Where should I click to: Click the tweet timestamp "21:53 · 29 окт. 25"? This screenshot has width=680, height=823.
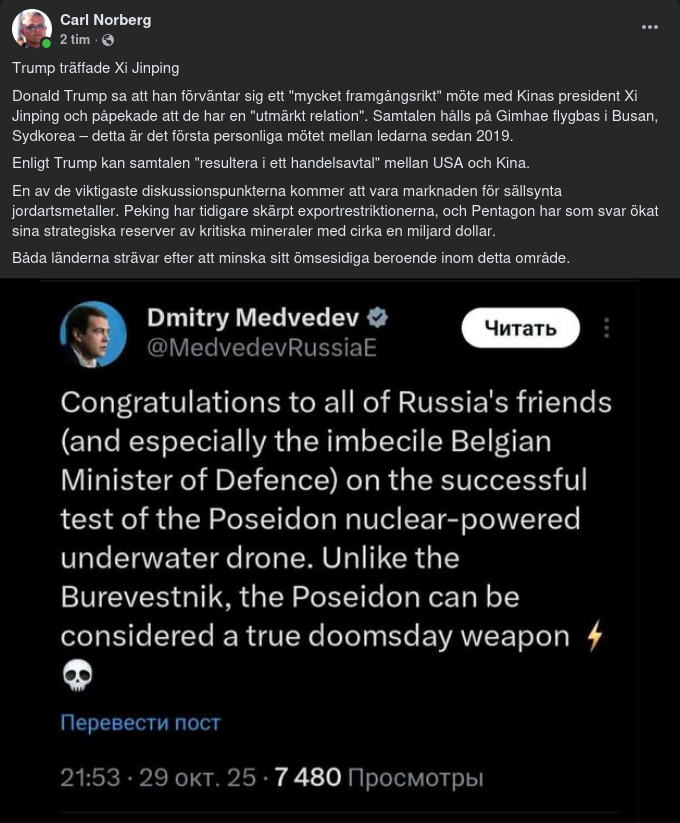point(158,777)
